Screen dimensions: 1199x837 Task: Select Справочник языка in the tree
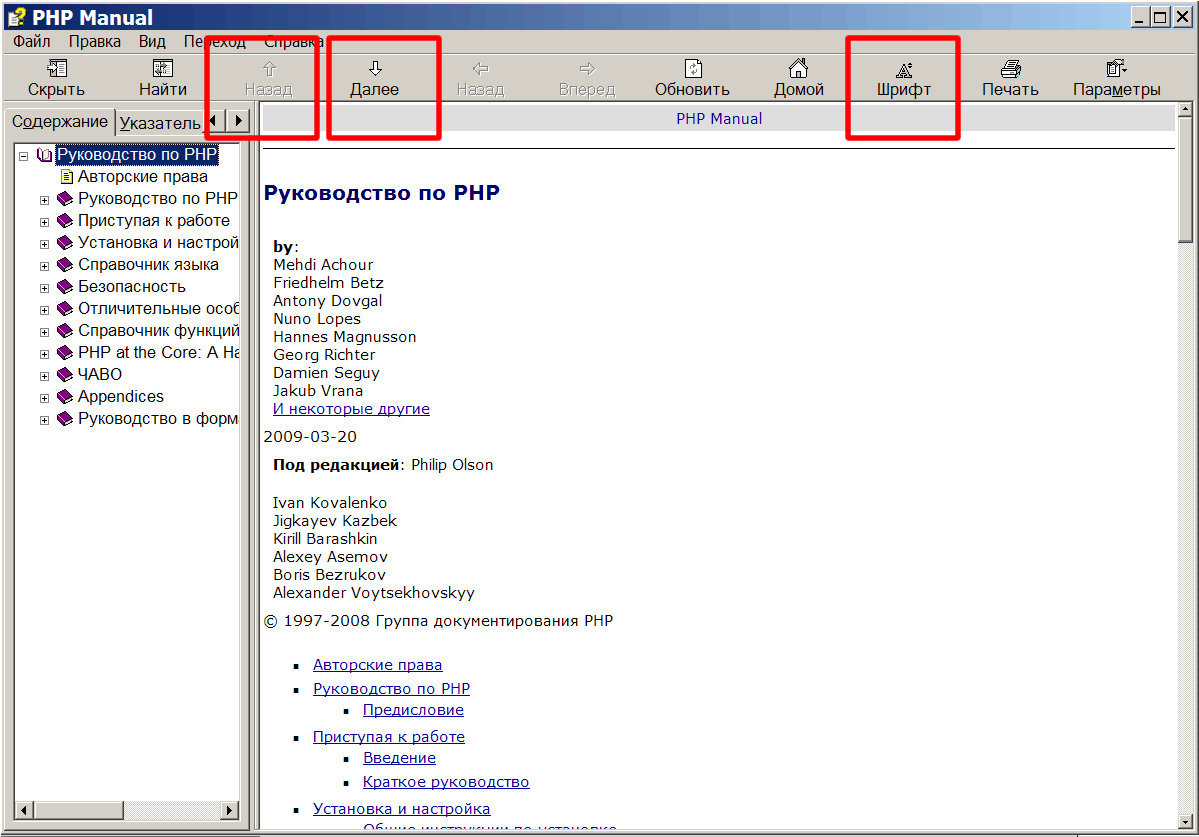click(148, 264)
